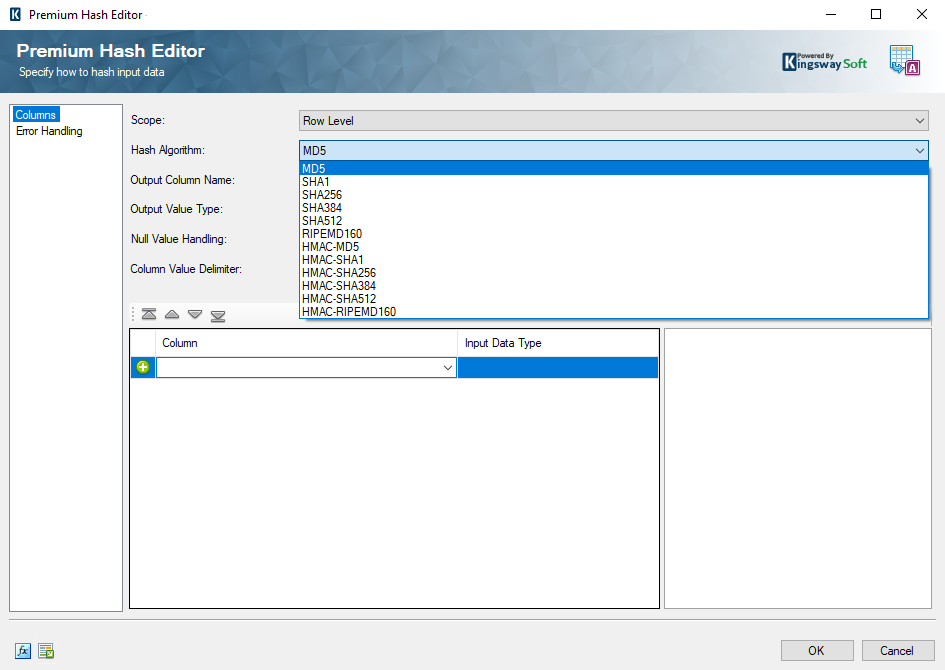
Task: Expand the Scope dropdown
Action: pyautogui.click(x=920, y=121)
